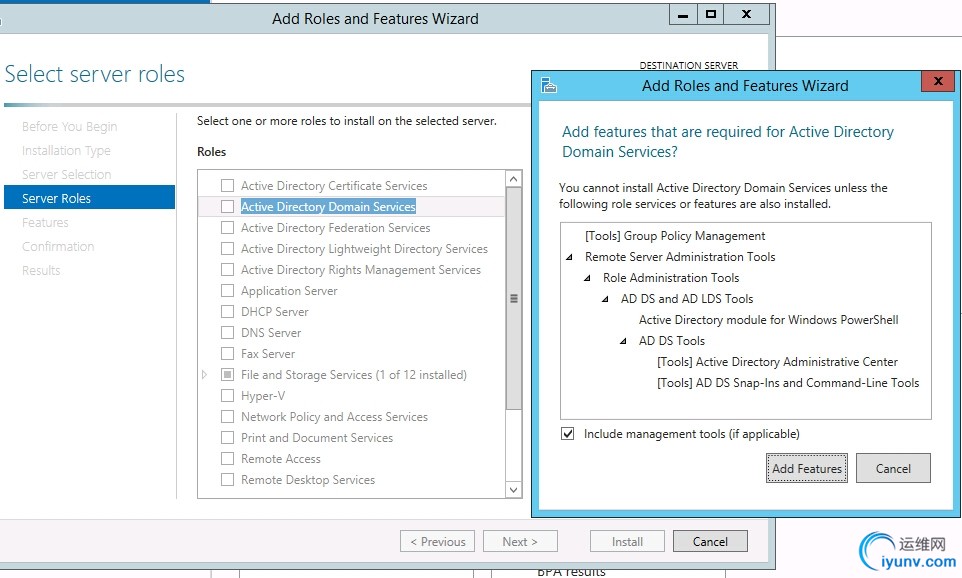Click the Install button
Image resolution: width=962 pixels, height=578 pixels.
(x=627, y=541)
